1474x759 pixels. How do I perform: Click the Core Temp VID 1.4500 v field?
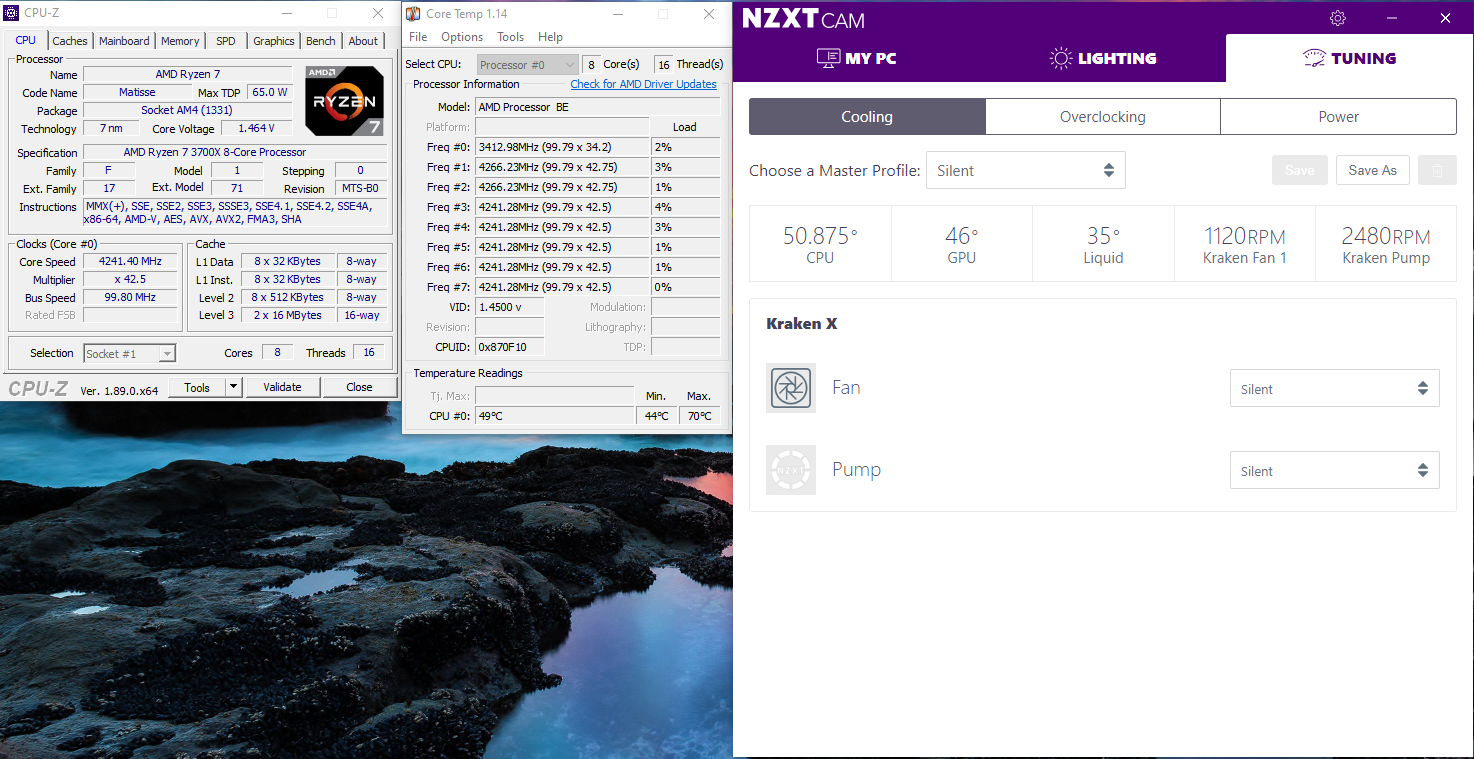(x=510, y=307)
